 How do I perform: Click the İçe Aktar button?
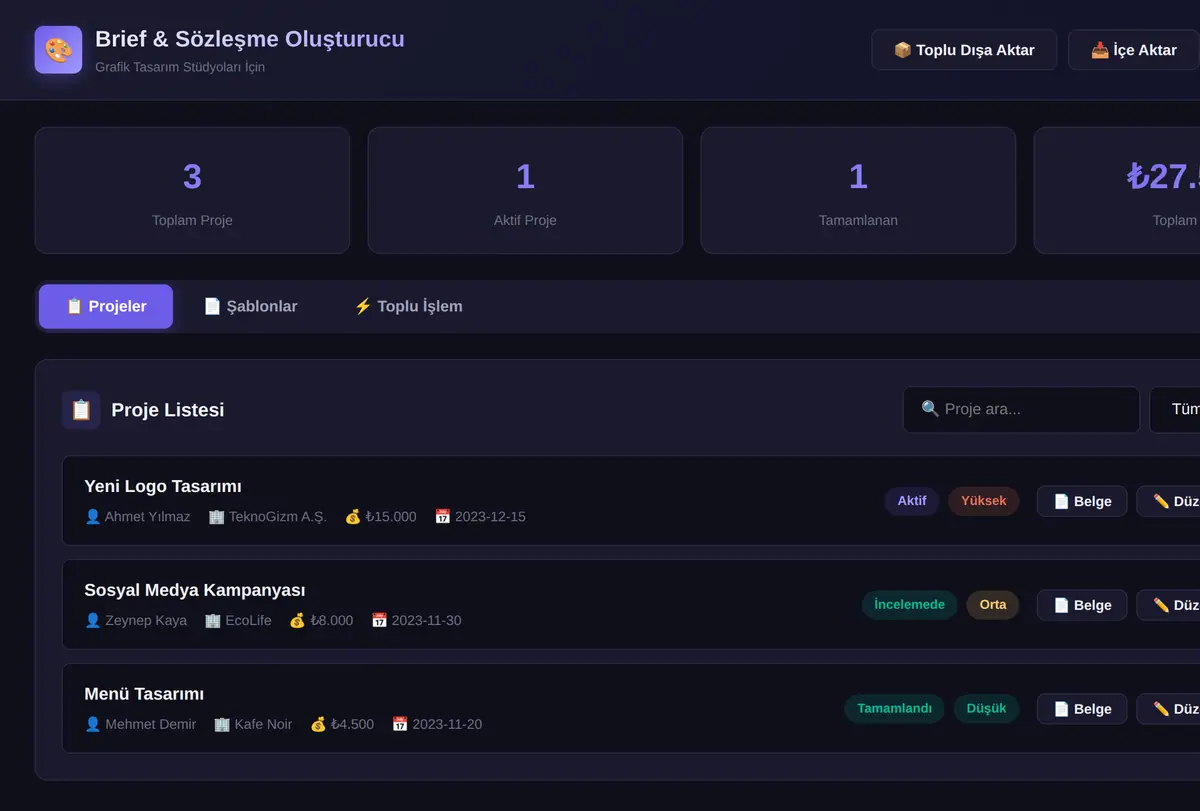coord(1134,50)
